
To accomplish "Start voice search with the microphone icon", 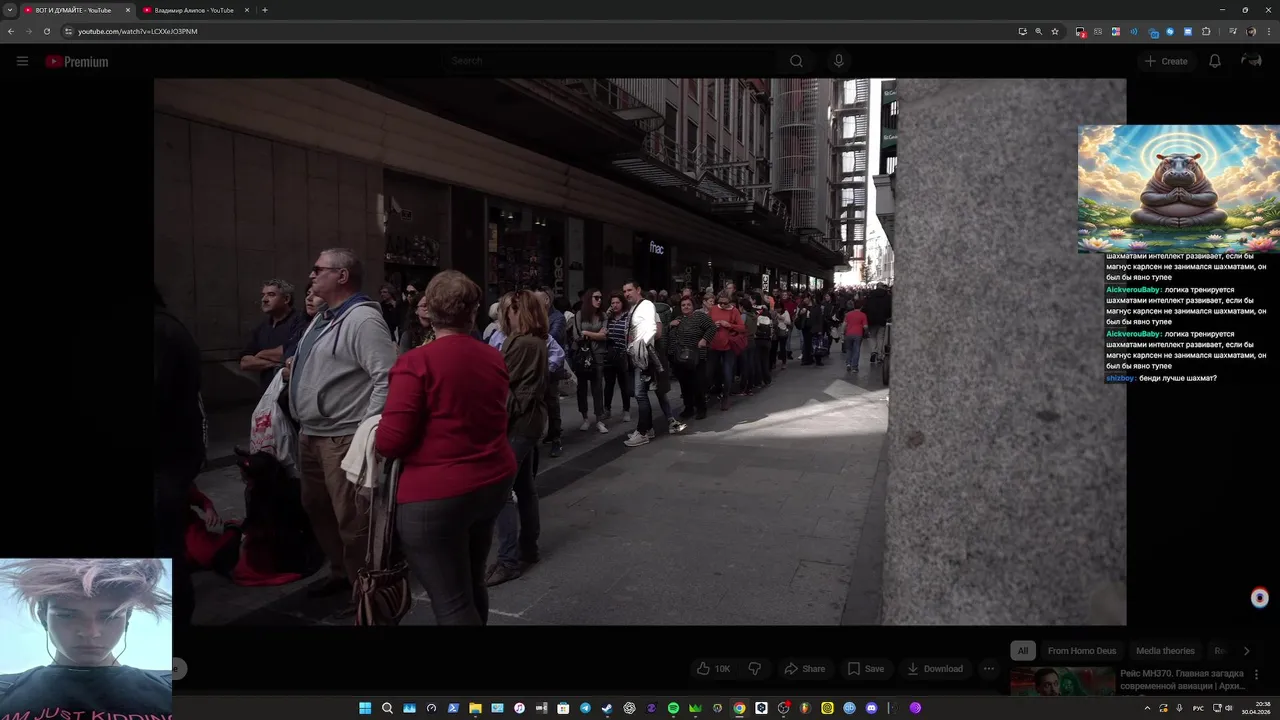I will [x=838, y=61].
